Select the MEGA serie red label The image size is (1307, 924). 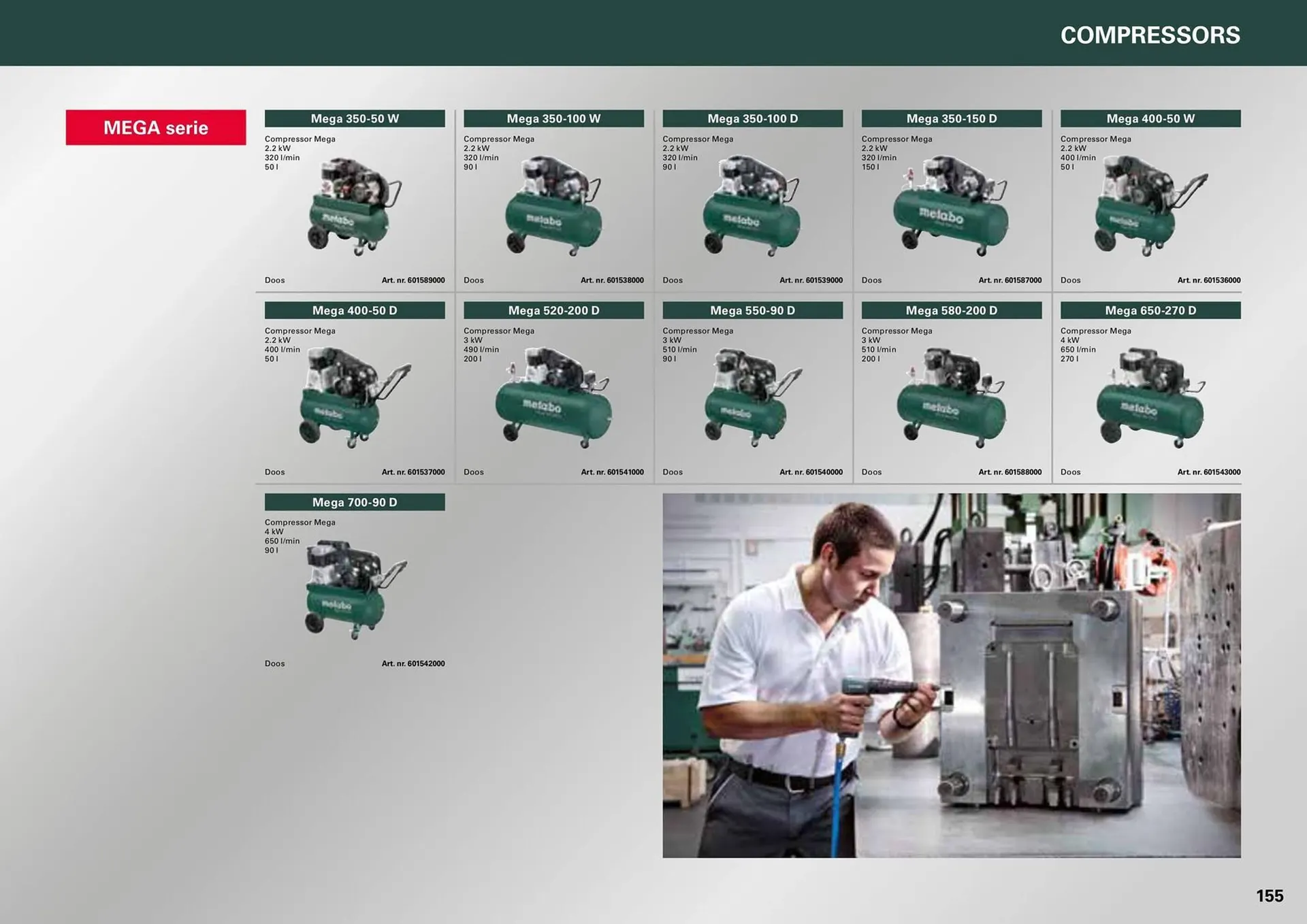(x=155, y=127)
